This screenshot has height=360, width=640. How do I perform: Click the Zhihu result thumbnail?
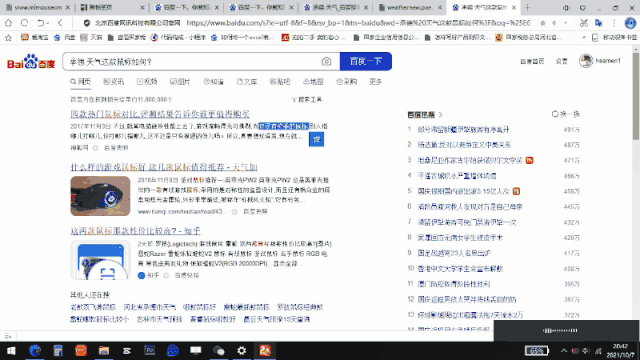pyautogui.click(x=100, y=260)
